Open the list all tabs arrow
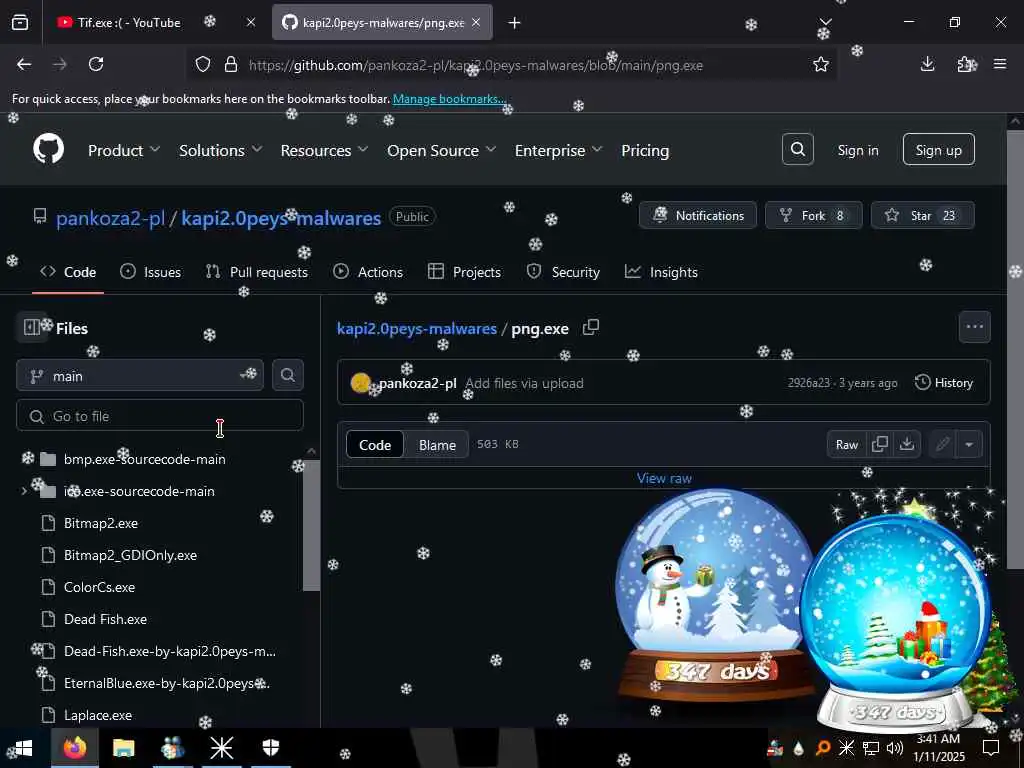Image resolution: width=1024 pixels, height=768 pixels. (x=826, y=22)
